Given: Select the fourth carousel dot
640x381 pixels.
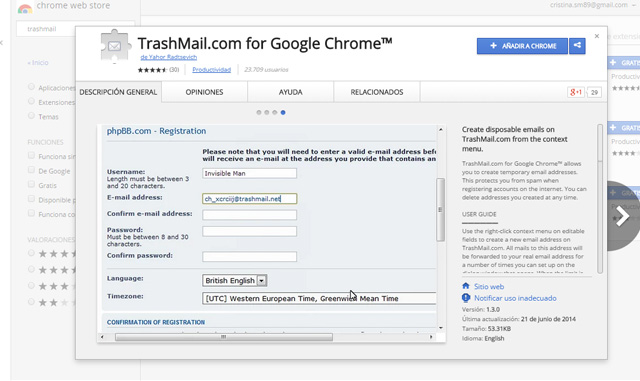Looking at the screenshot, I should (283, 112).
